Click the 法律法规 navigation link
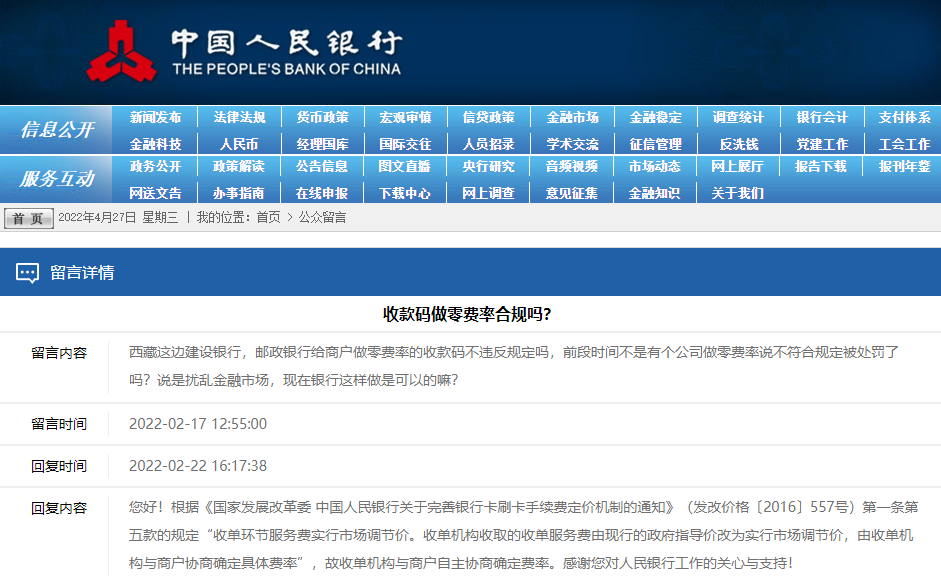This screenshot has height=583, width=941. tap(240, 116)
